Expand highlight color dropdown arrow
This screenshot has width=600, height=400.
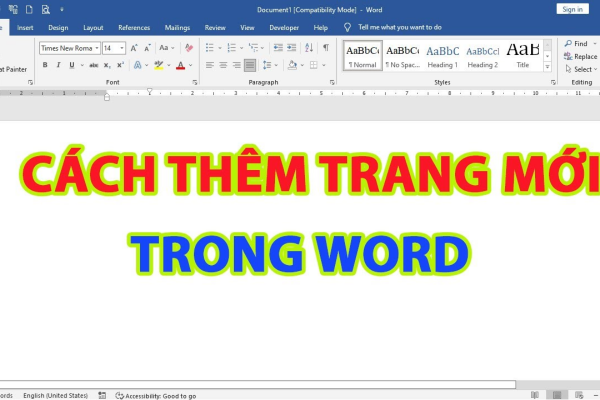[168, 65]
